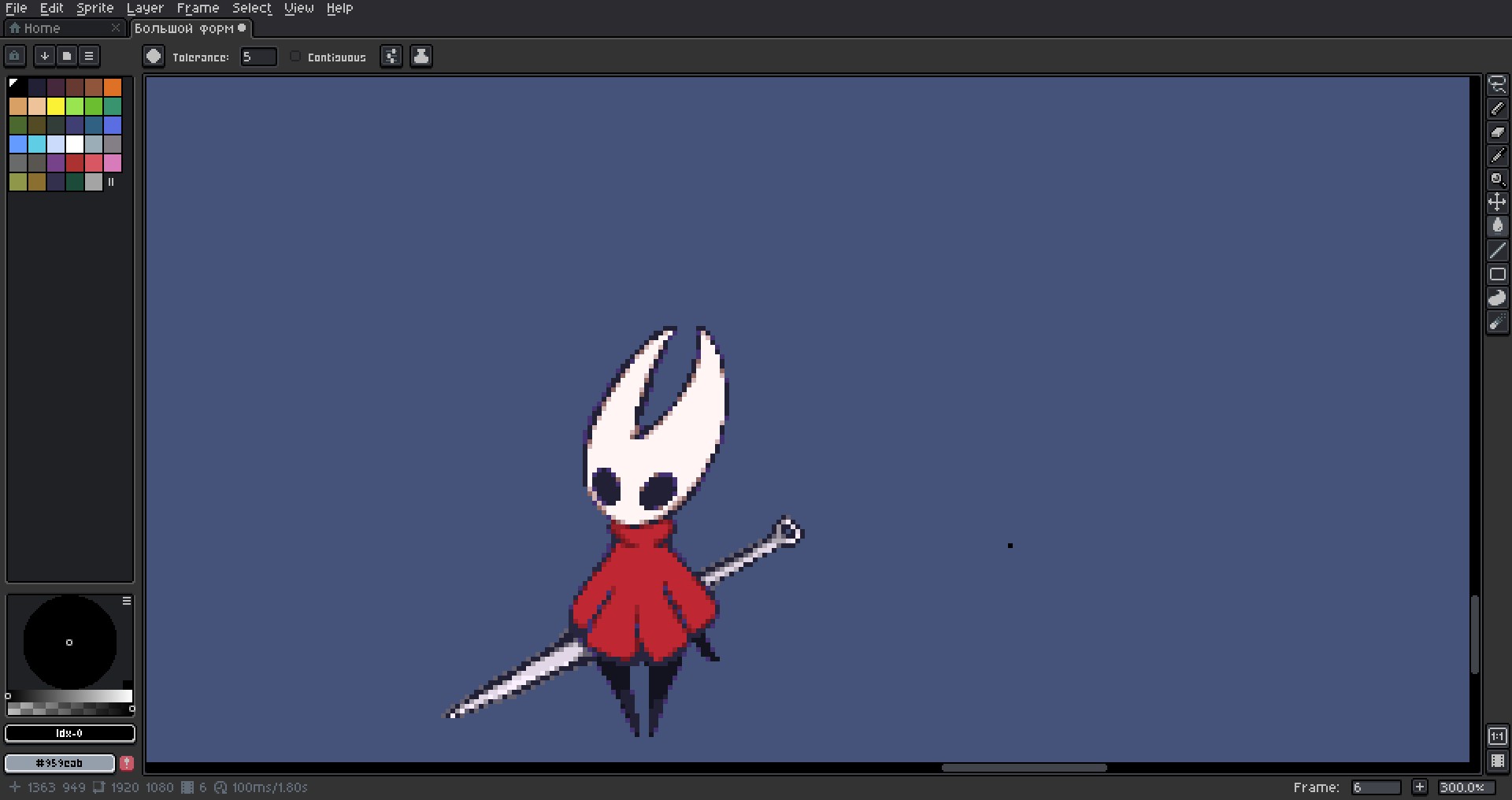The height and width of the screenshot is (800, 1512).
Task: Open the palette options hamburger menu
Action: (x=89, y=56)
